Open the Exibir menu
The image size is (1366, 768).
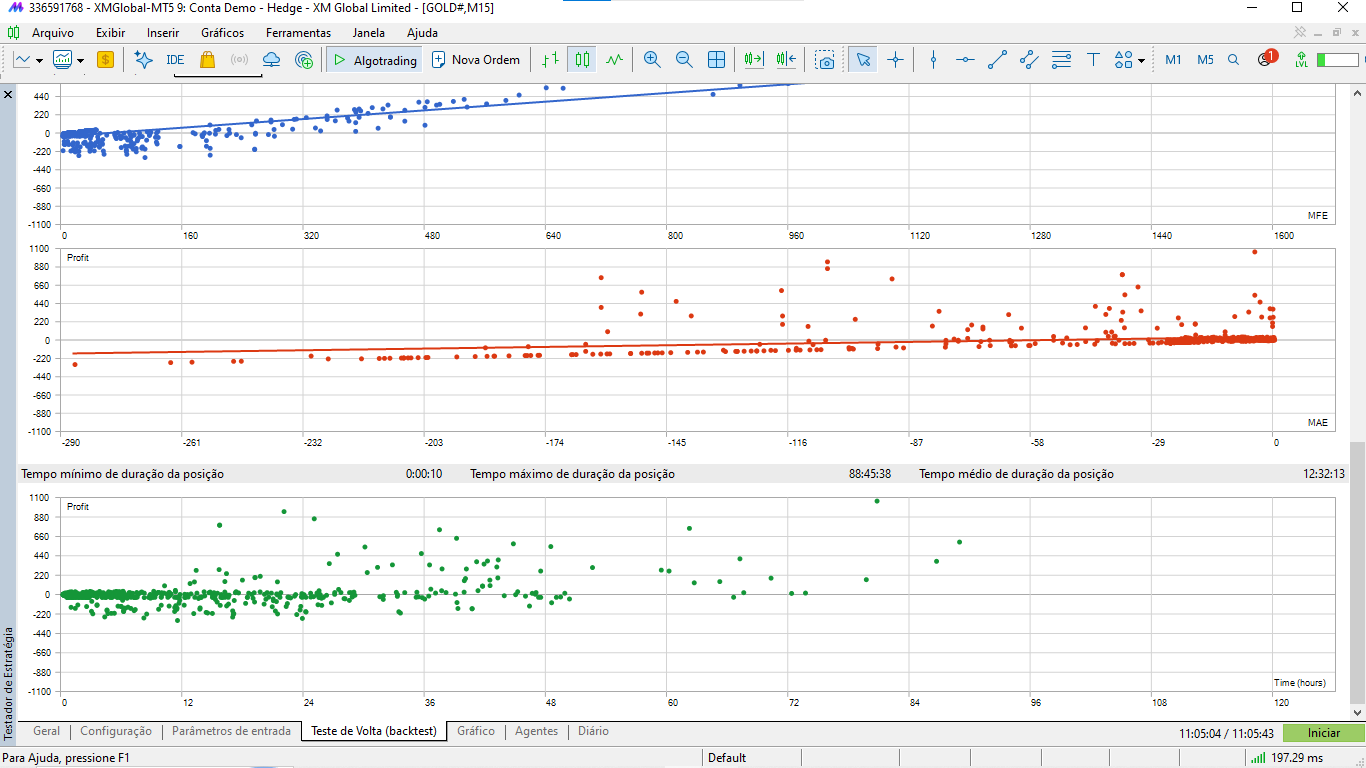click(x=111, y=33)
